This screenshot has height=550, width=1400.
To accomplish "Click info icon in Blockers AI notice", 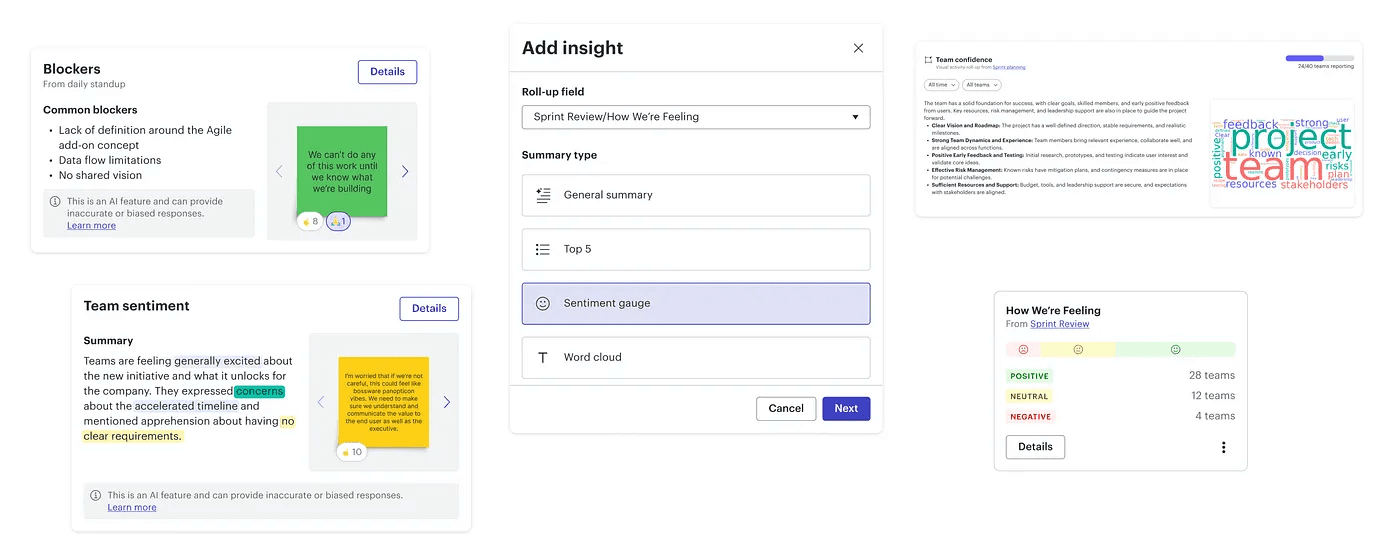I will tap(55, 201).
